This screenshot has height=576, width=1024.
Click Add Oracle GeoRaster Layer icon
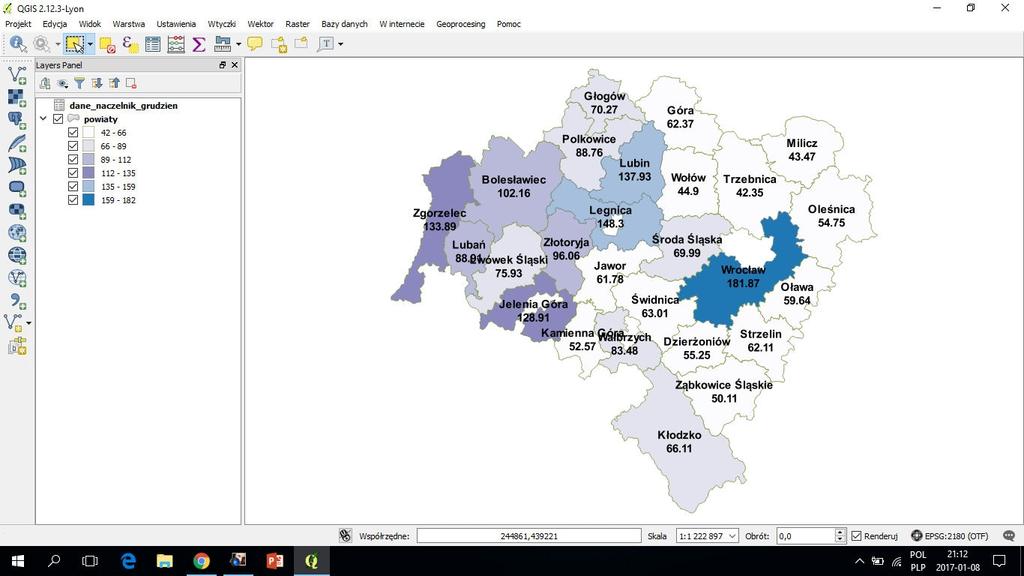click(x=17, y=210)
